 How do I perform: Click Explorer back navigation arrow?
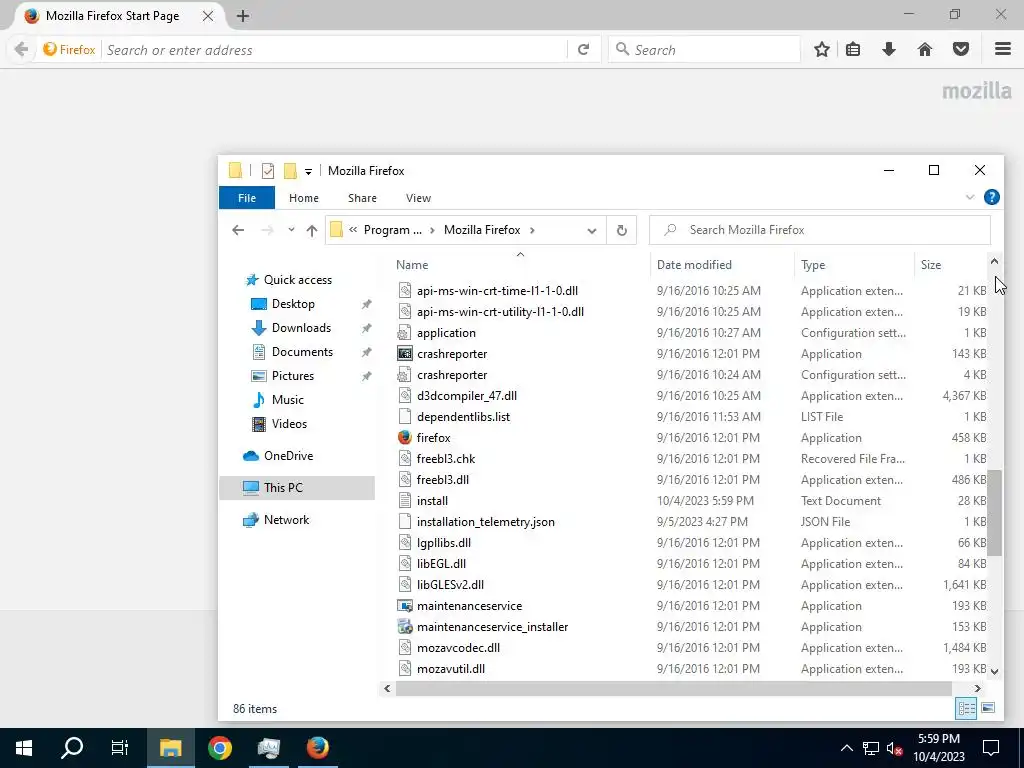[238, 230]
